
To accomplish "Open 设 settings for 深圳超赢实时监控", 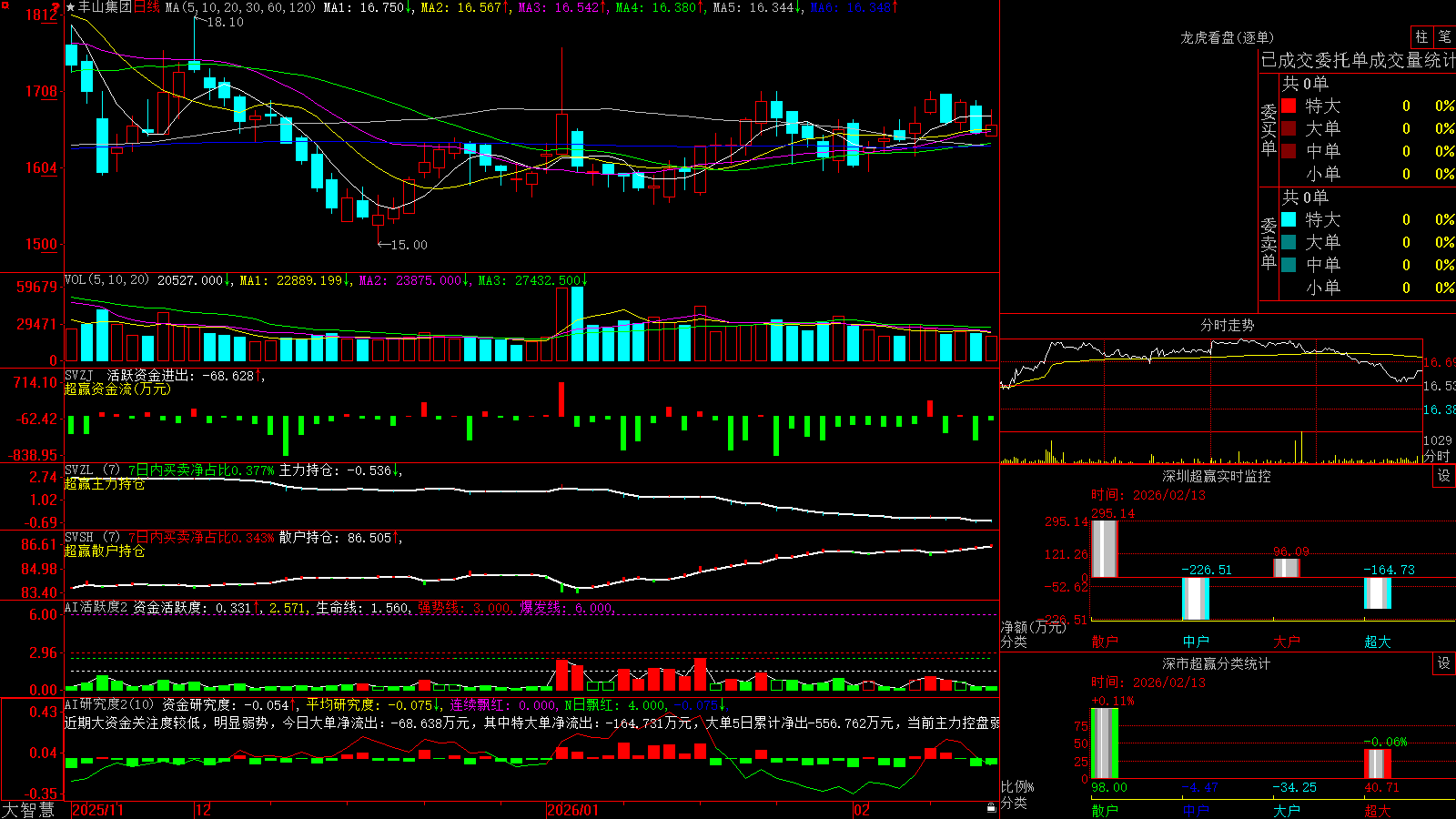I will (x=1444, y=476).
